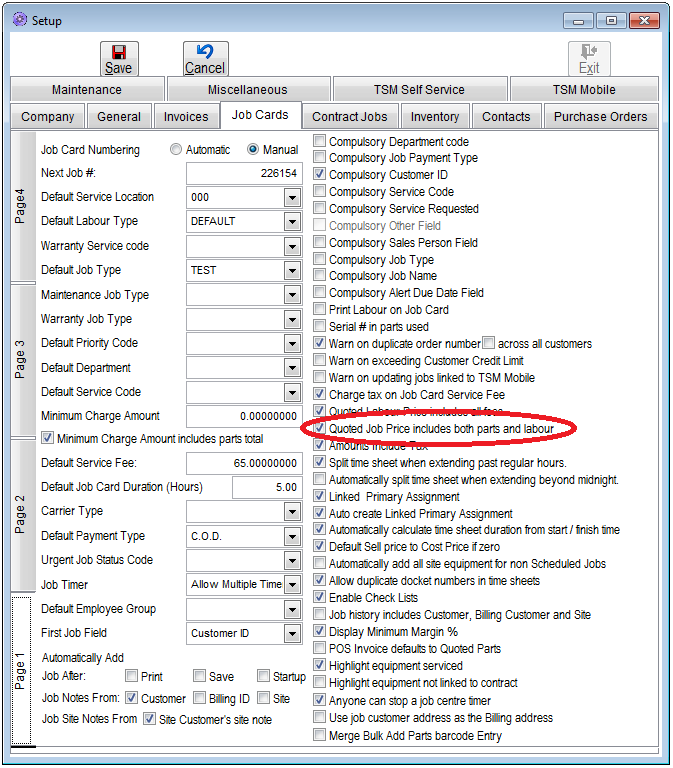Switch to the Invoices tab
This screenshot has height=768, width=673.
[186, 117]
